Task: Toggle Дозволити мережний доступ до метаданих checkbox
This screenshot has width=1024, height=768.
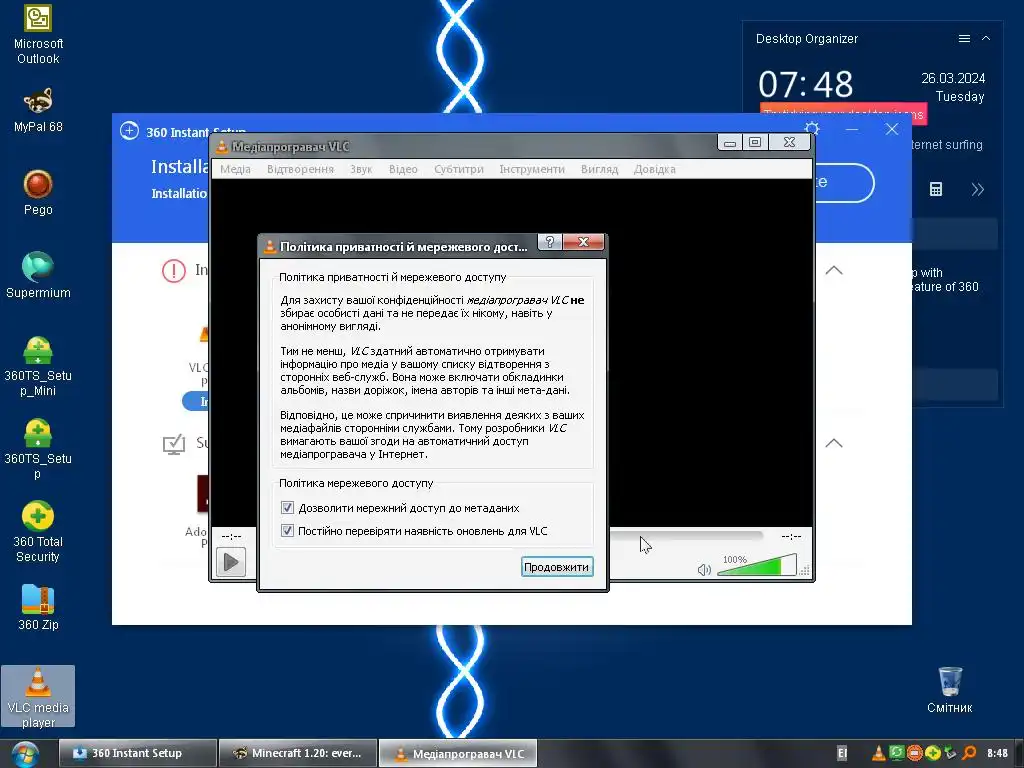Action: pos(287,507)
